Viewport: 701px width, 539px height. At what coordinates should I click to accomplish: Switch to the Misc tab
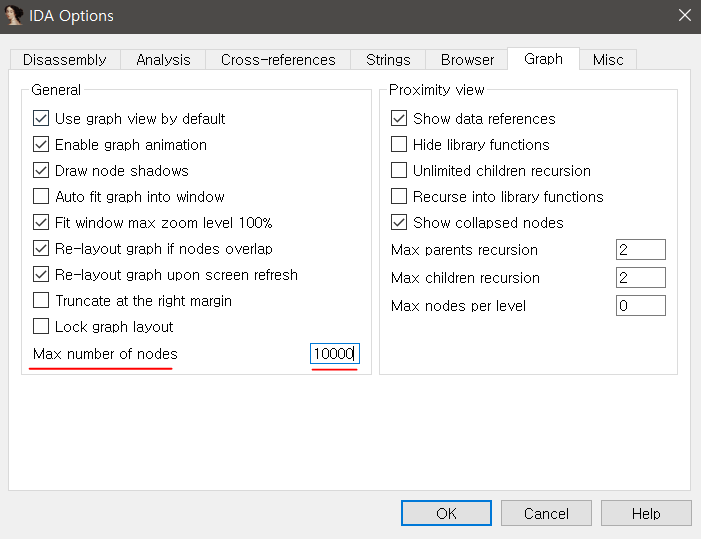click(608, 59)
